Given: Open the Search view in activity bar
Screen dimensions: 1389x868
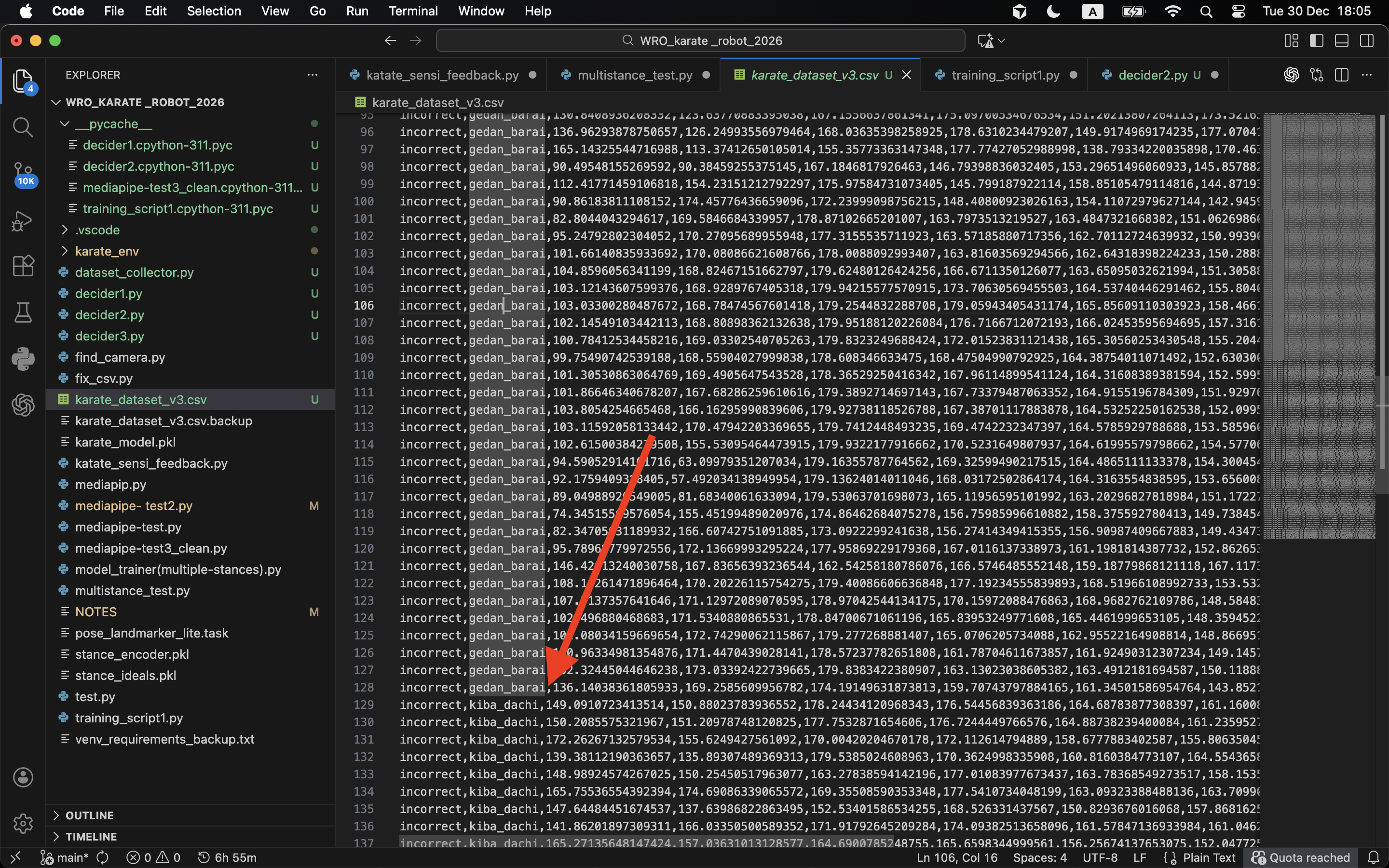Looking at the screenshot, I should [23, 127].
